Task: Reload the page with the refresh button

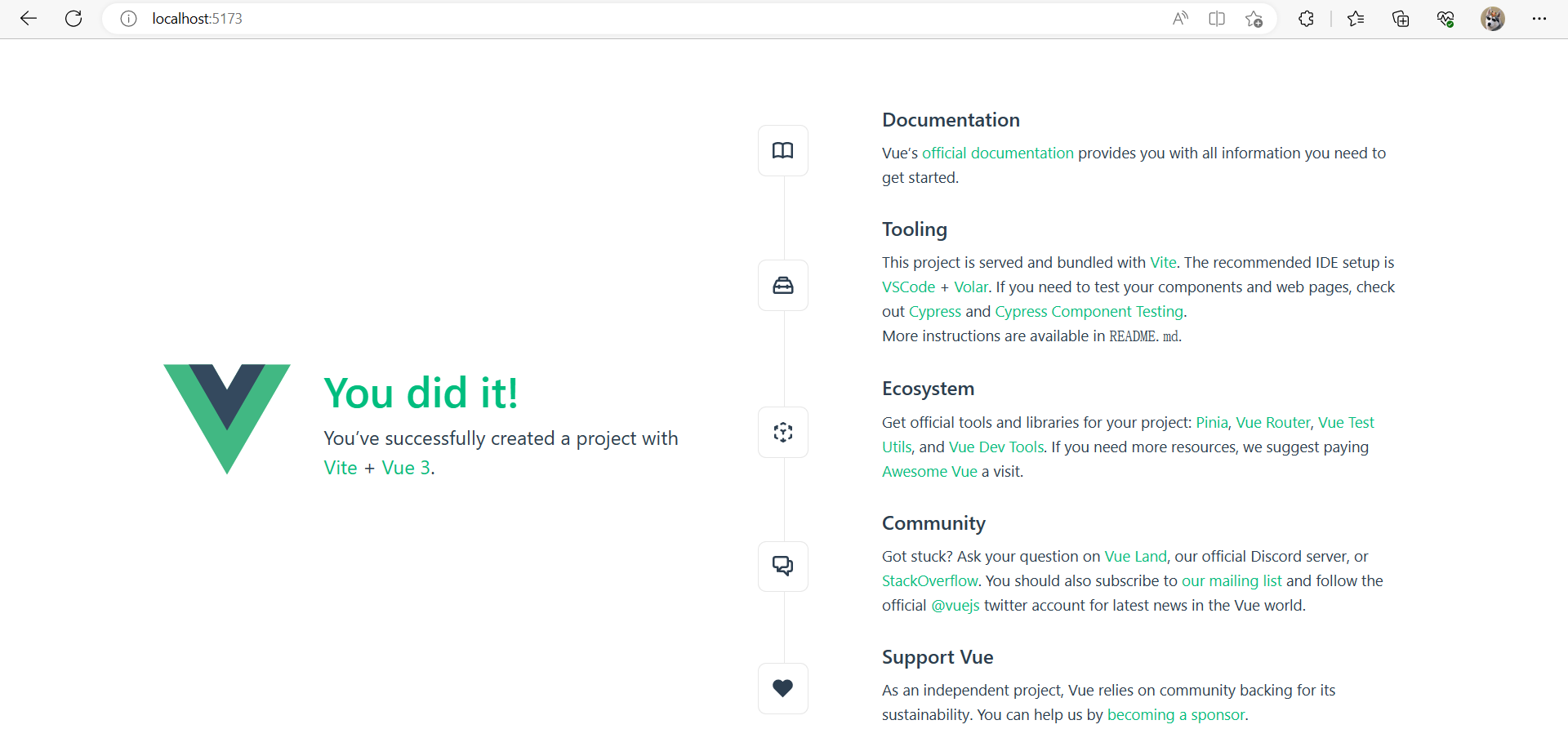Action: click(73, 19)
